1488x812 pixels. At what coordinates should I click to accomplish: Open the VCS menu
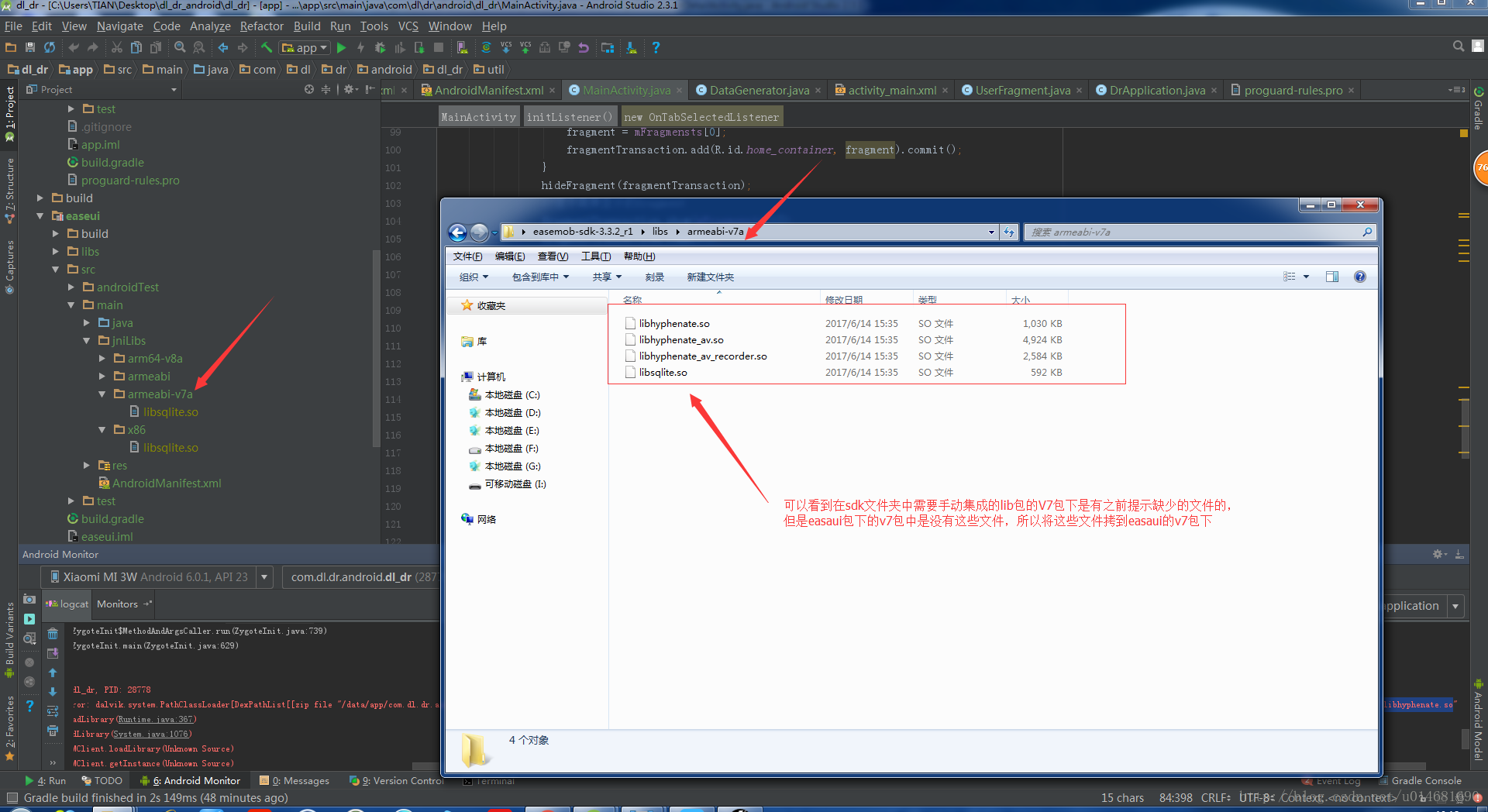point(408,26)
